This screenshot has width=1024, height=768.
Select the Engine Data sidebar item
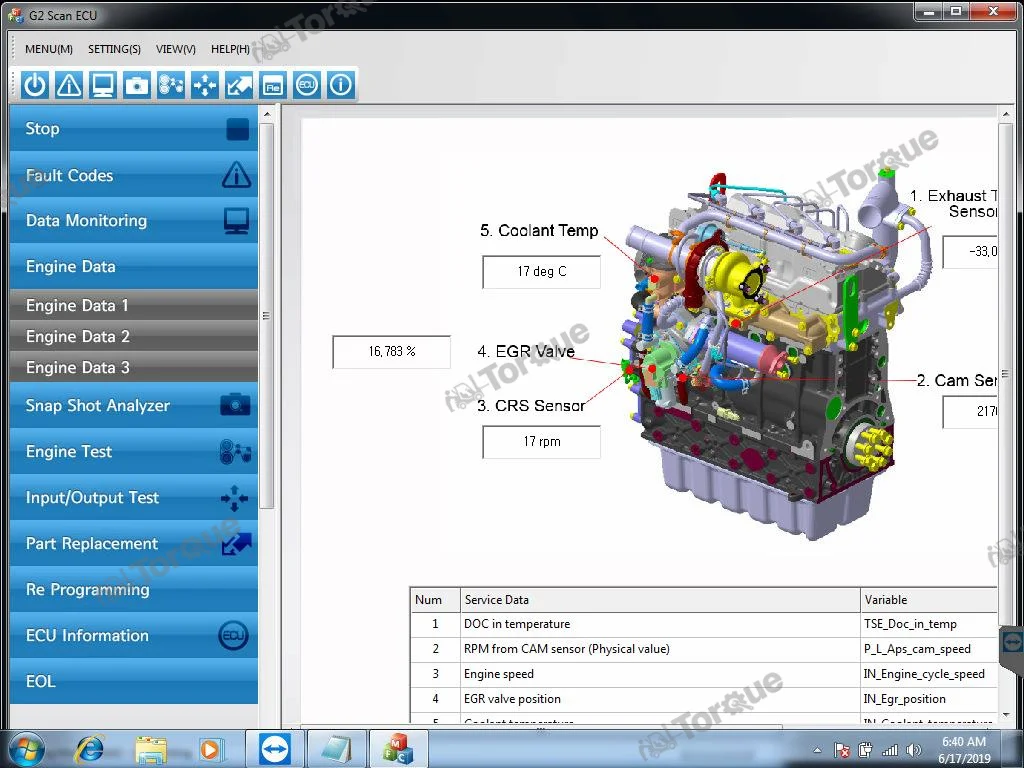tap(134, 266)
